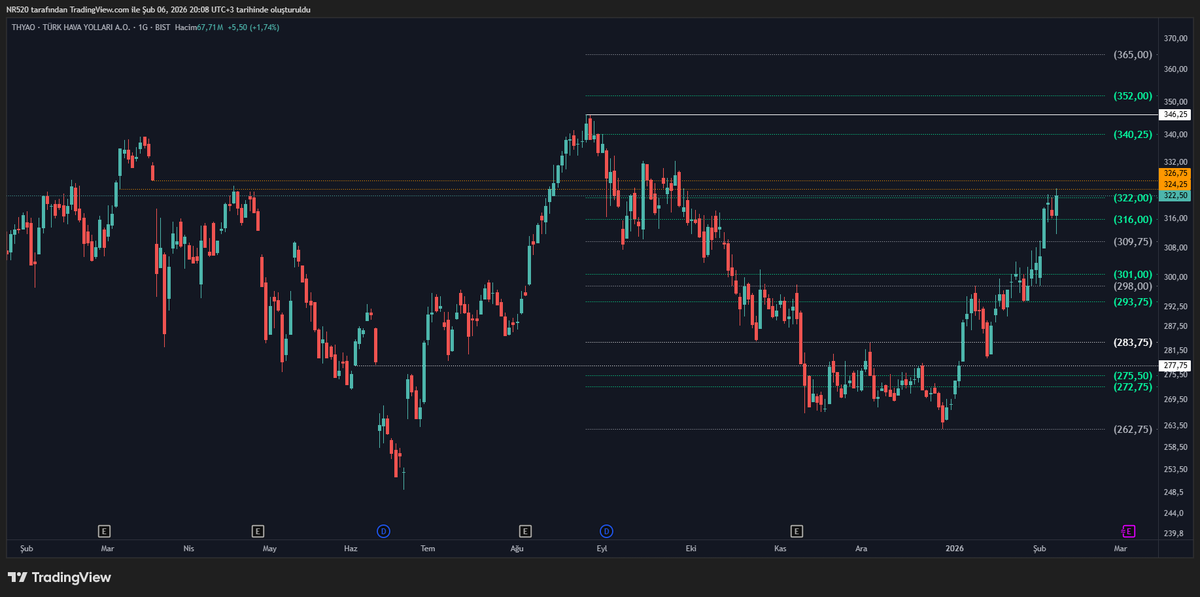Click the 248,5 price scale value
1200x597 pixels.
1174,492
